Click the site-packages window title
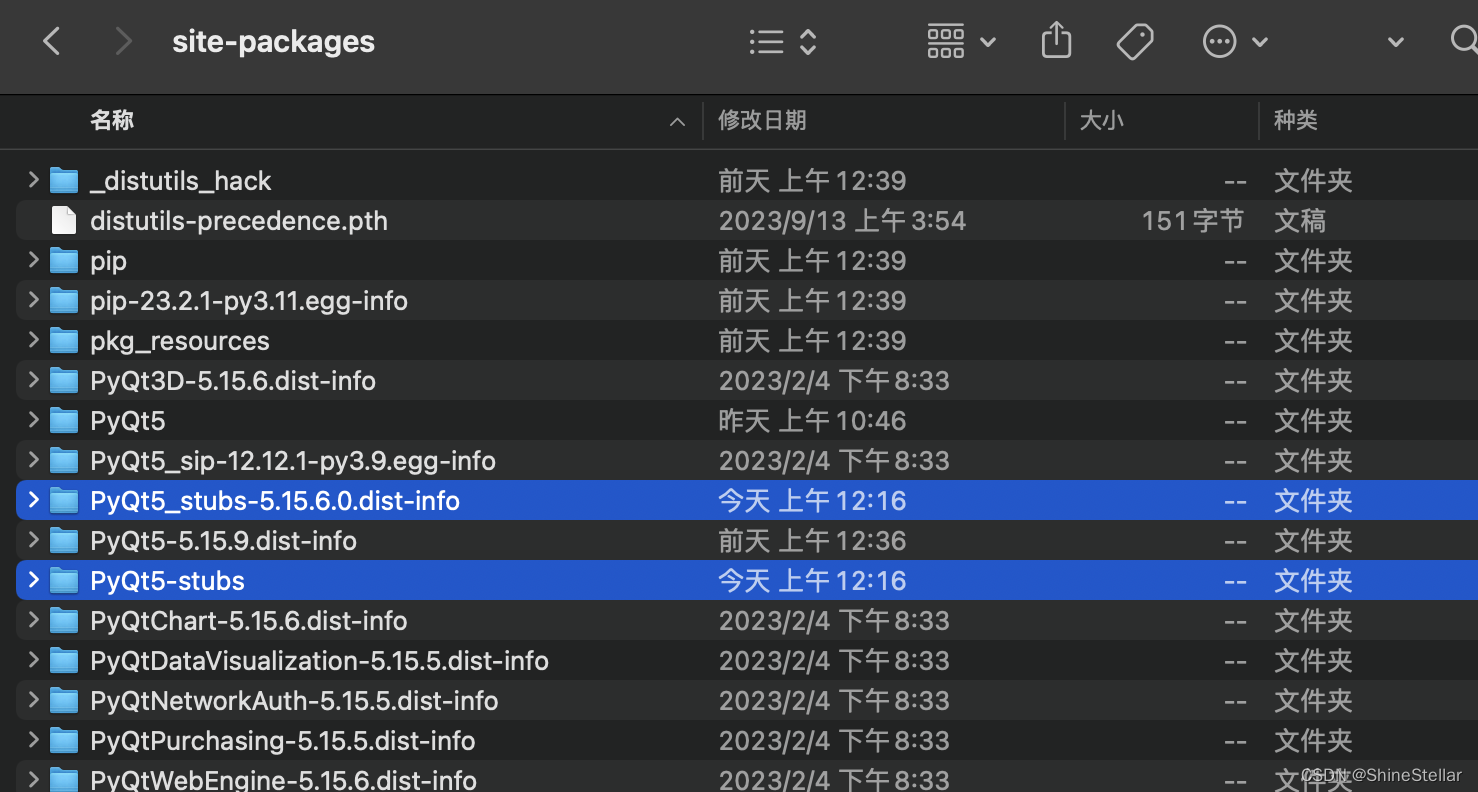The width and height of the screenshot is (1478, 792). pos(274,42)
